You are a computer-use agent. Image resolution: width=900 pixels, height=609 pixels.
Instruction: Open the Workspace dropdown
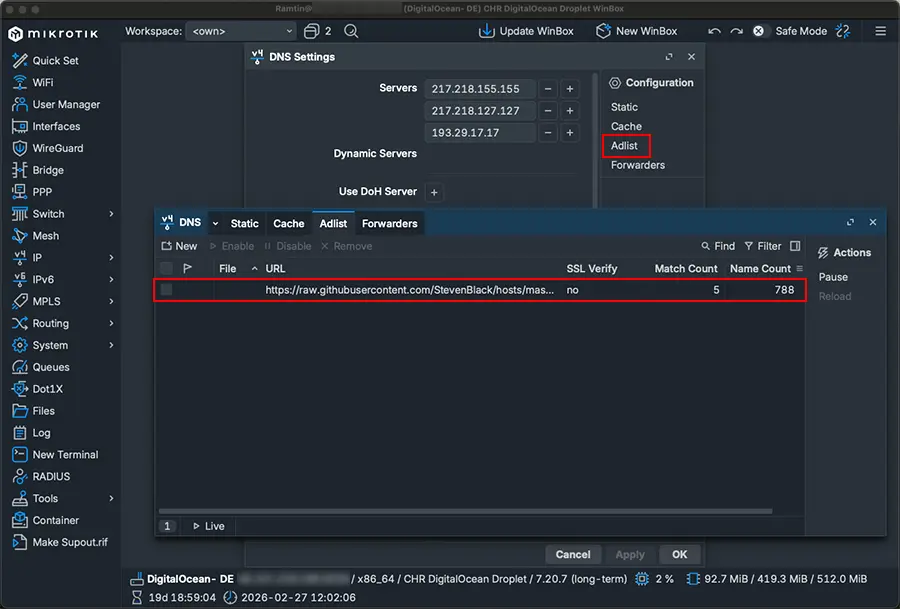(x=240, y=31)
